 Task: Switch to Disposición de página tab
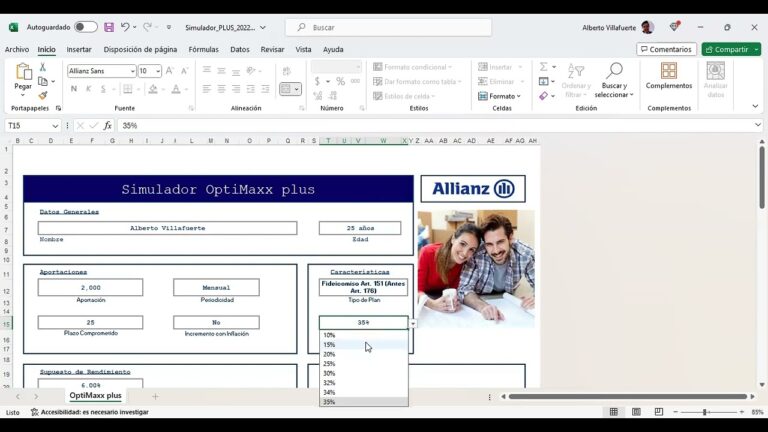[x=140, y=49]
